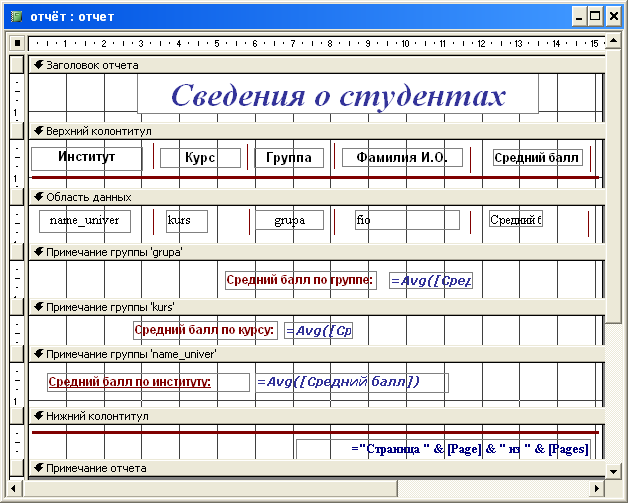Click the kurs field in data area
The image size is (628, 503).
[187, 221]
